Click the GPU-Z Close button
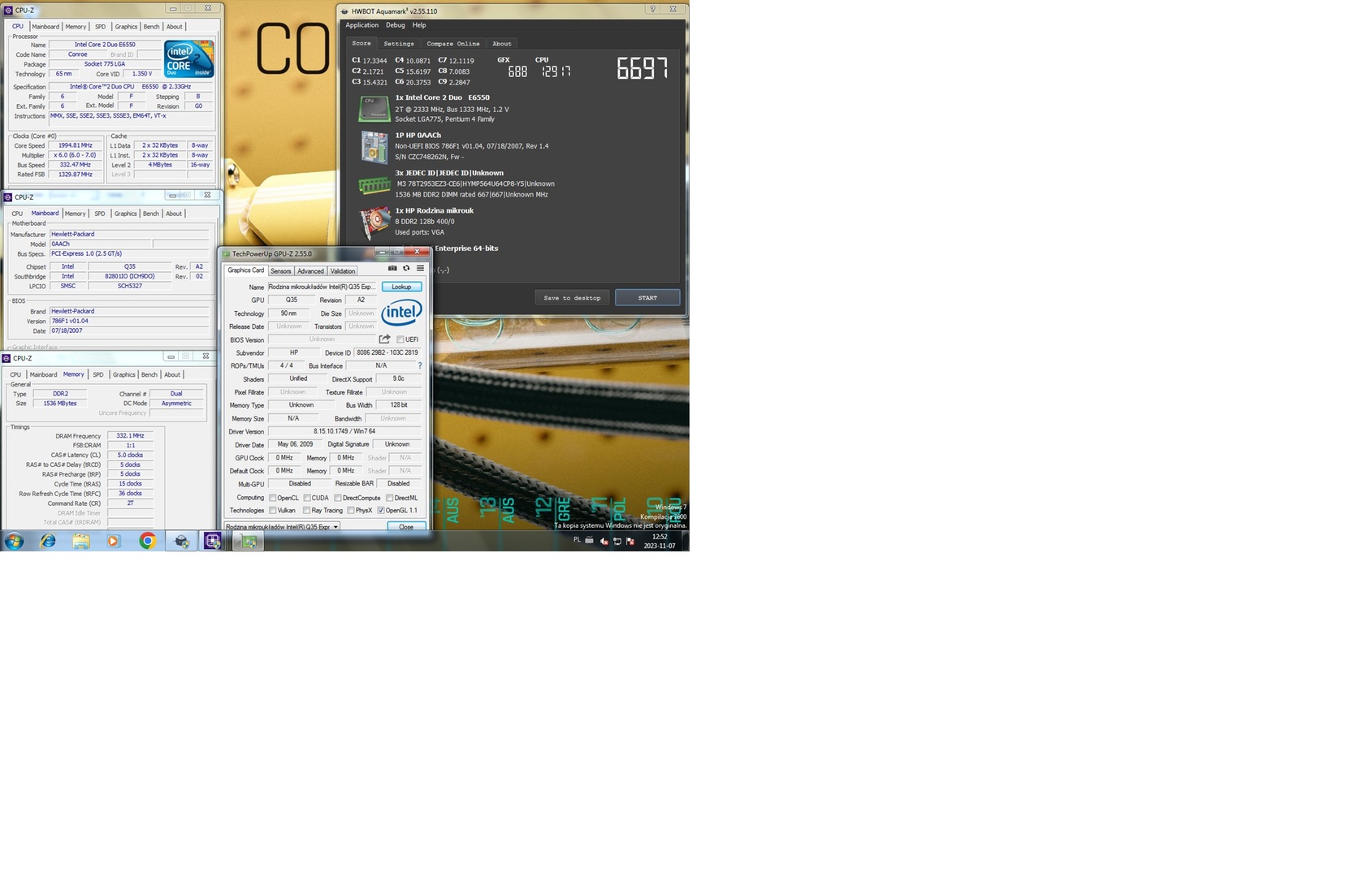This screenshot has height=877, width=1372. click(x=405, y=527)
